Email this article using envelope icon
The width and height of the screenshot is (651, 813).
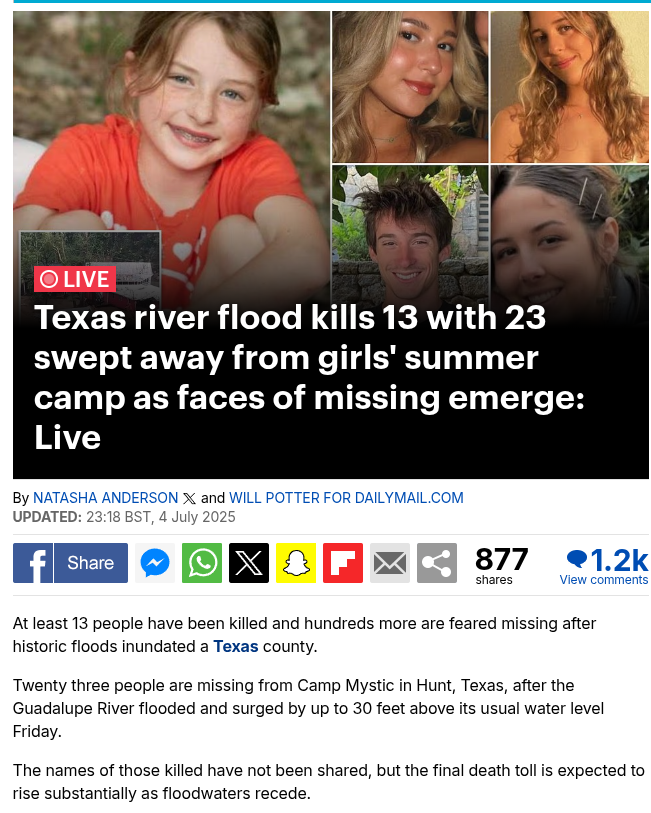(390, 563)
